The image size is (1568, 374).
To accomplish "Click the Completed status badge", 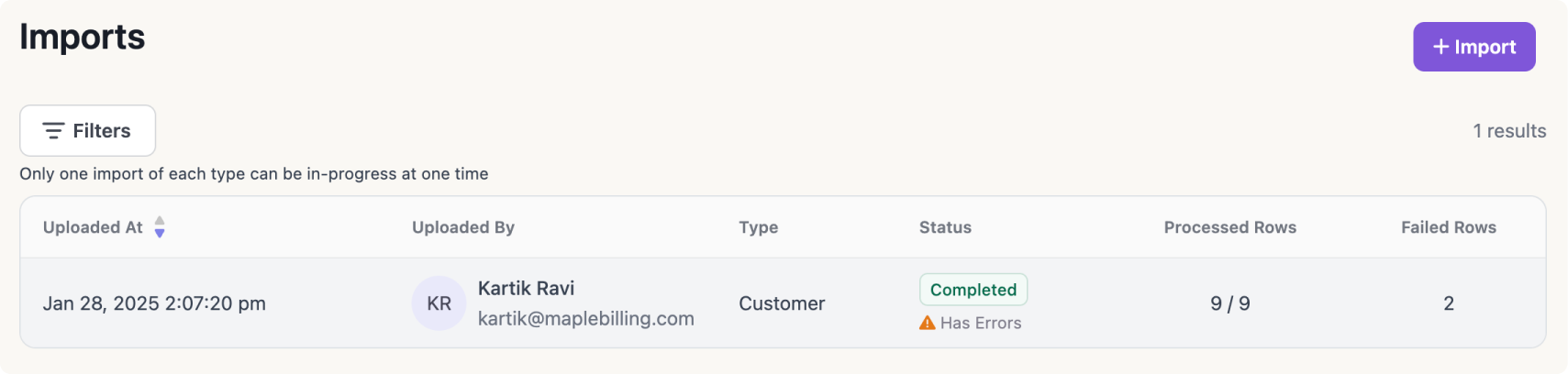I will pos(973,290).
